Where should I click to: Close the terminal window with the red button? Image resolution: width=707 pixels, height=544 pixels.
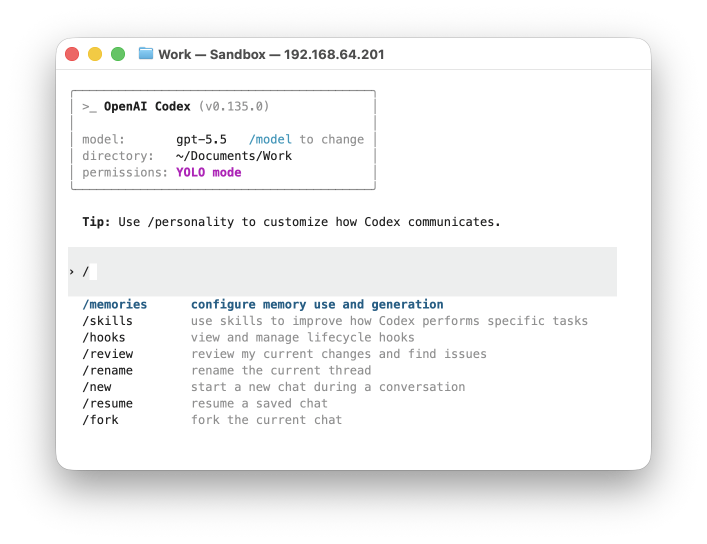(x=72, y=54)
